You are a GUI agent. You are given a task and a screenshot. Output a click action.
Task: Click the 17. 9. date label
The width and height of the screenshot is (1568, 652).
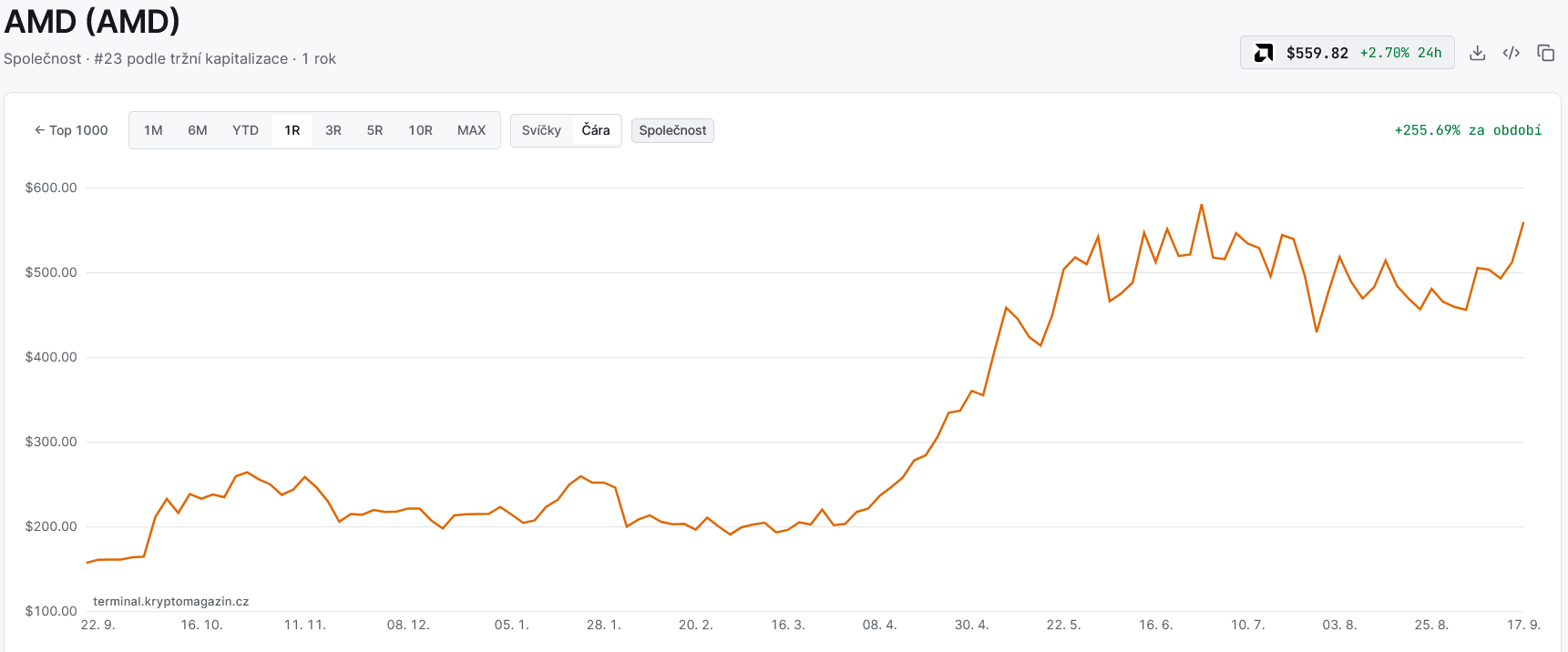(1524, 625)
